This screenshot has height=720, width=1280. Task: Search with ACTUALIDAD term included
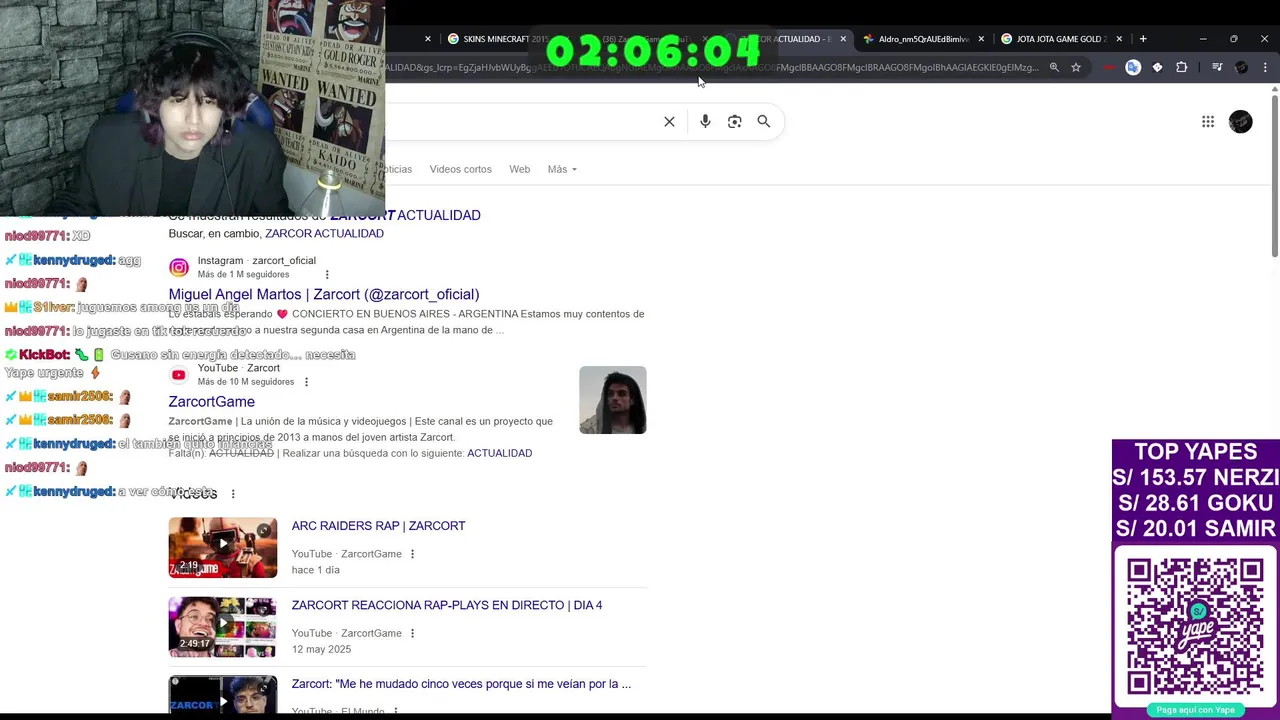(499, 453)
